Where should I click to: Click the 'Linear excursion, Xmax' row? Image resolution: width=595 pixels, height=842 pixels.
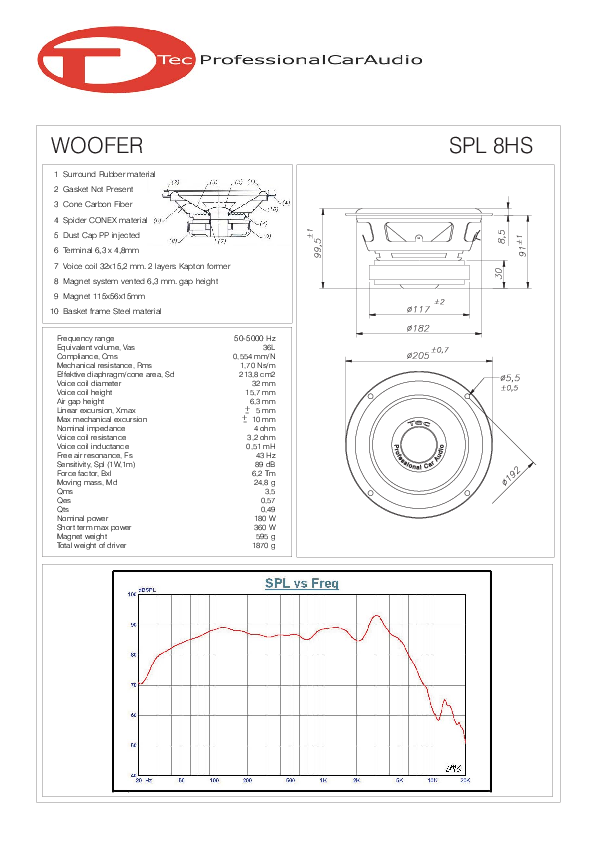pyautogui.click(x=166, y=410)
